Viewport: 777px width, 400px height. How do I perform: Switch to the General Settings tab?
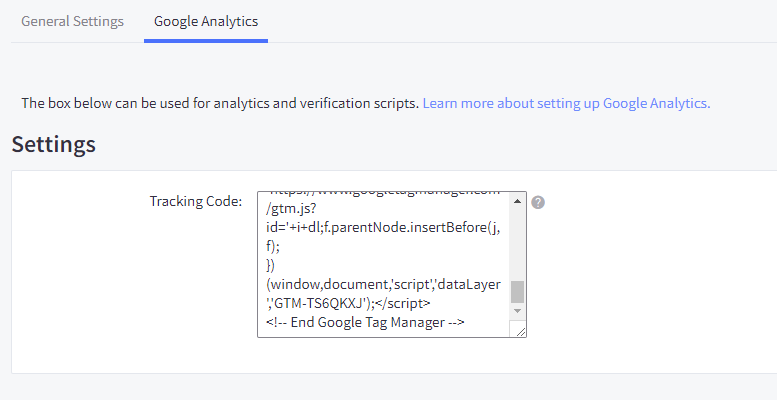72,21
